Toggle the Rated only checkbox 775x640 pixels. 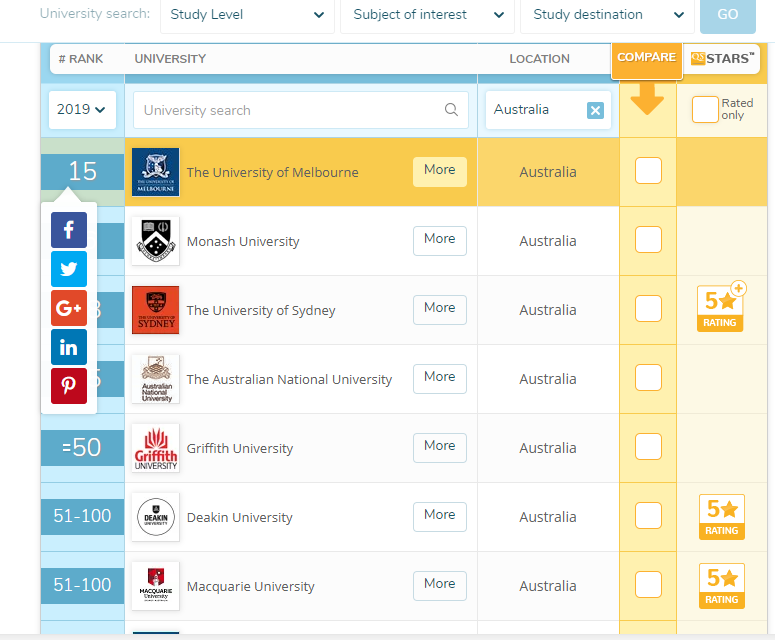pos(705,109)
